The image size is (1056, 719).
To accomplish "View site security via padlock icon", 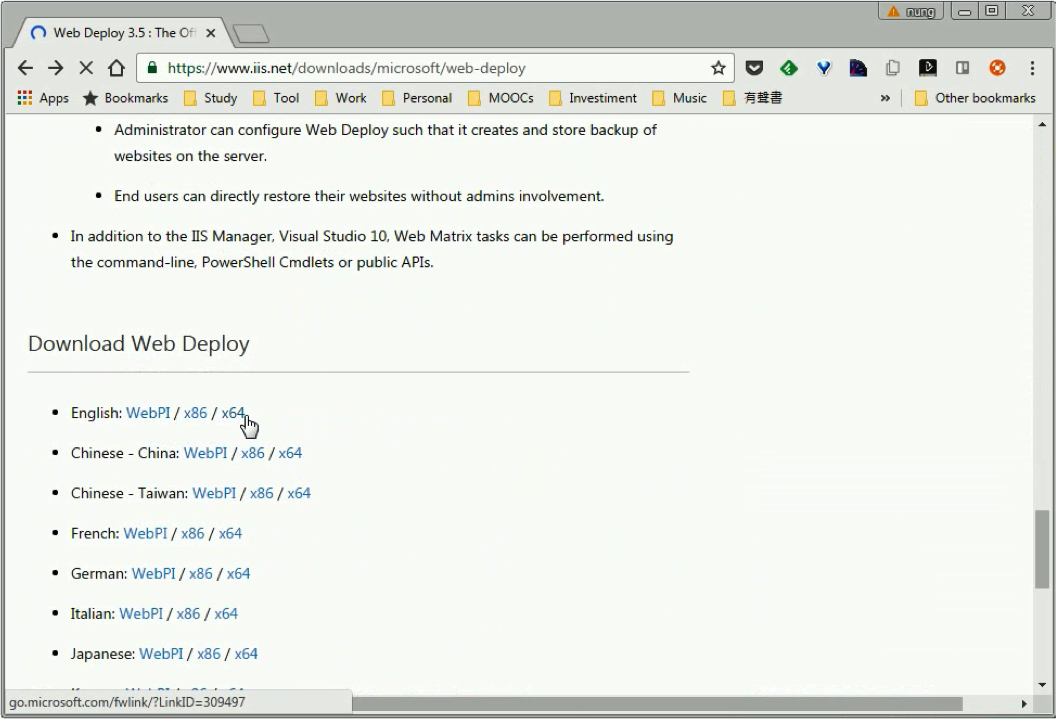I will point(152,68).
